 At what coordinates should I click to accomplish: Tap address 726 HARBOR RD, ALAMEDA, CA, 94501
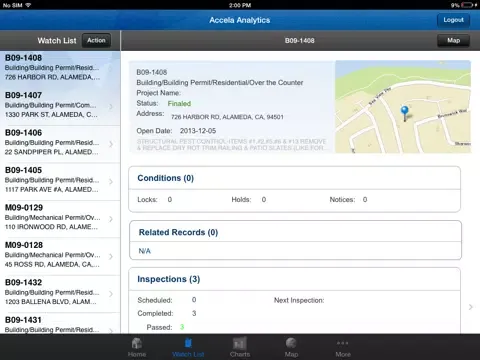point(227,117)
